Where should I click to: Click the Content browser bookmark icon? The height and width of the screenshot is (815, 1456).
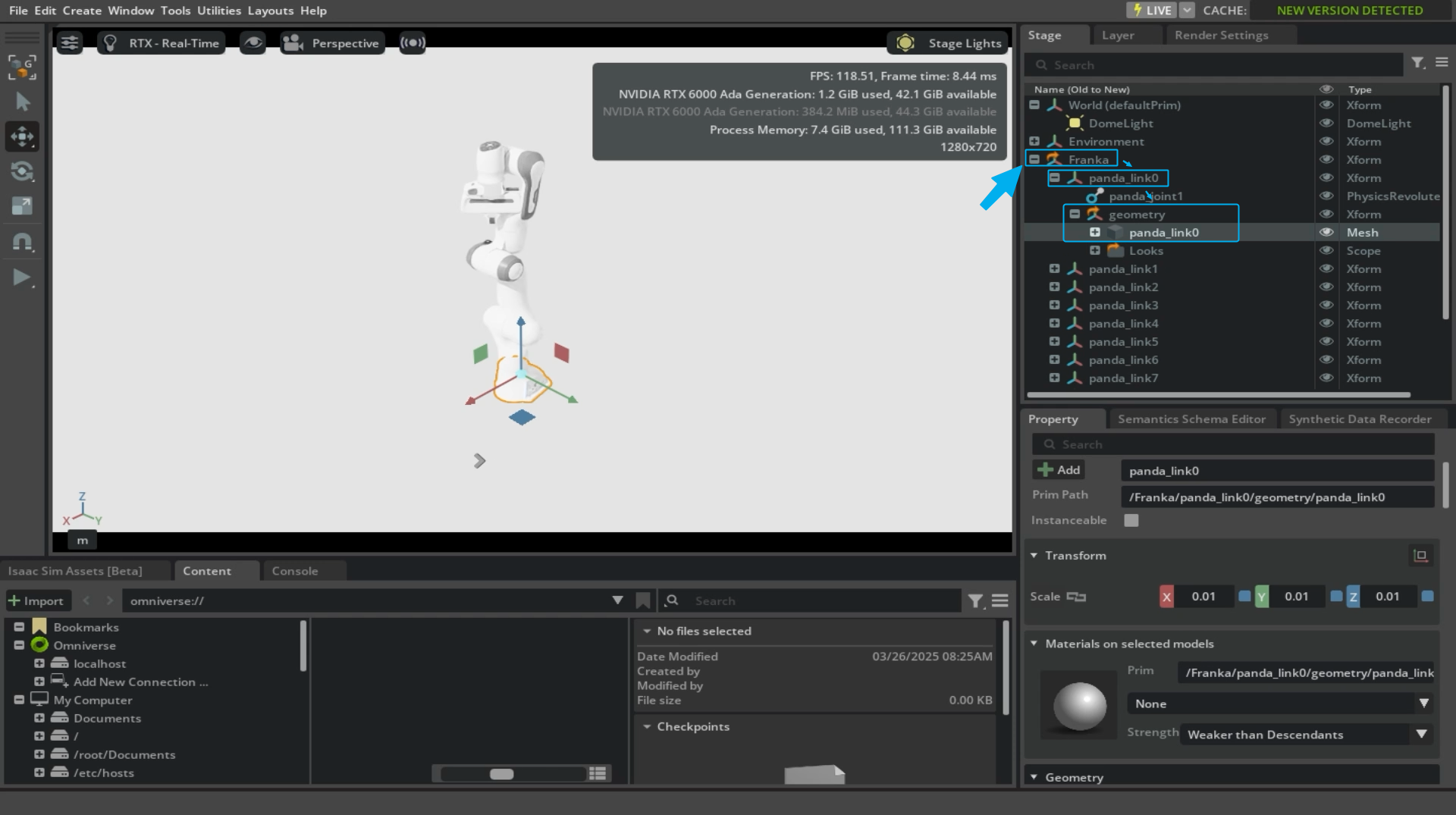pos(643,600)
